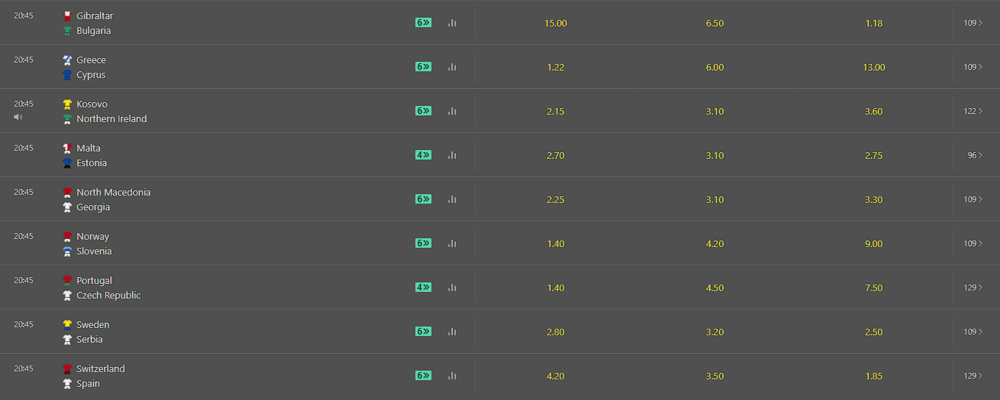The height and width of the screenshot is (400, 1000).
Task: Click the 6» badge for North Macedonia vs Georgia
Action: tap(423, 199)
